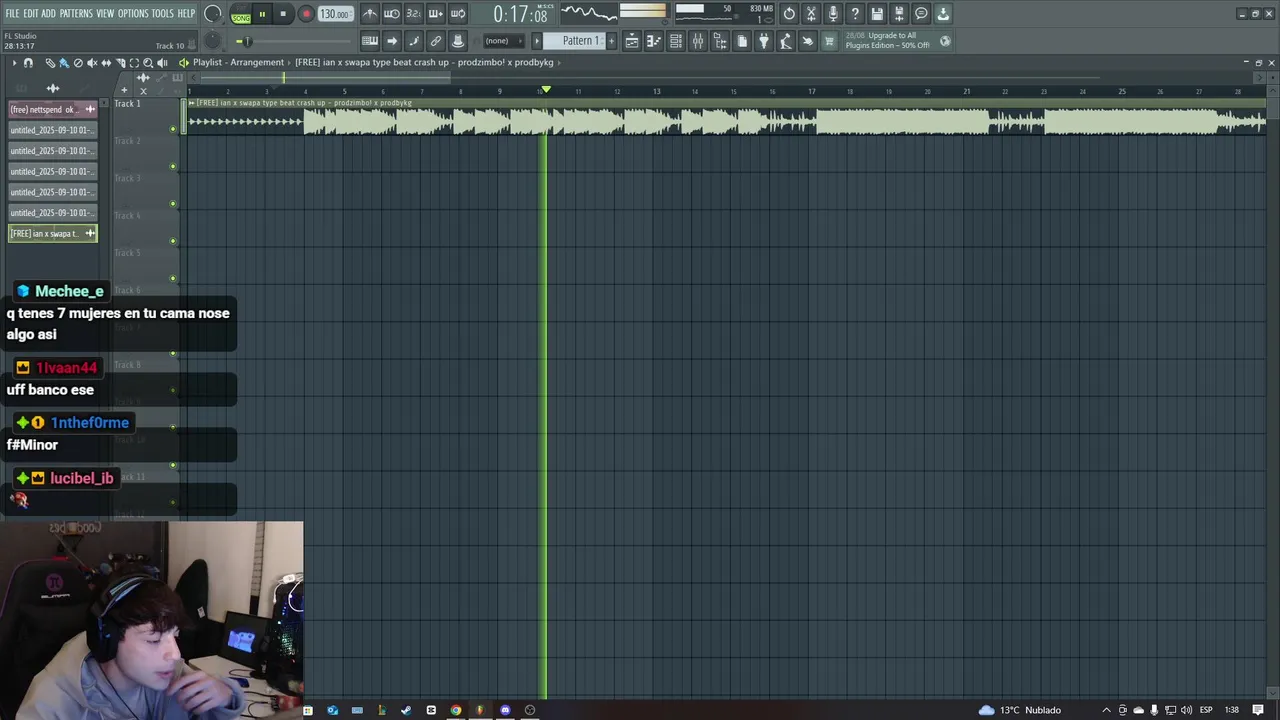Click the touch controller hand icon
The image size is (1280, 720).
[808, 41]
